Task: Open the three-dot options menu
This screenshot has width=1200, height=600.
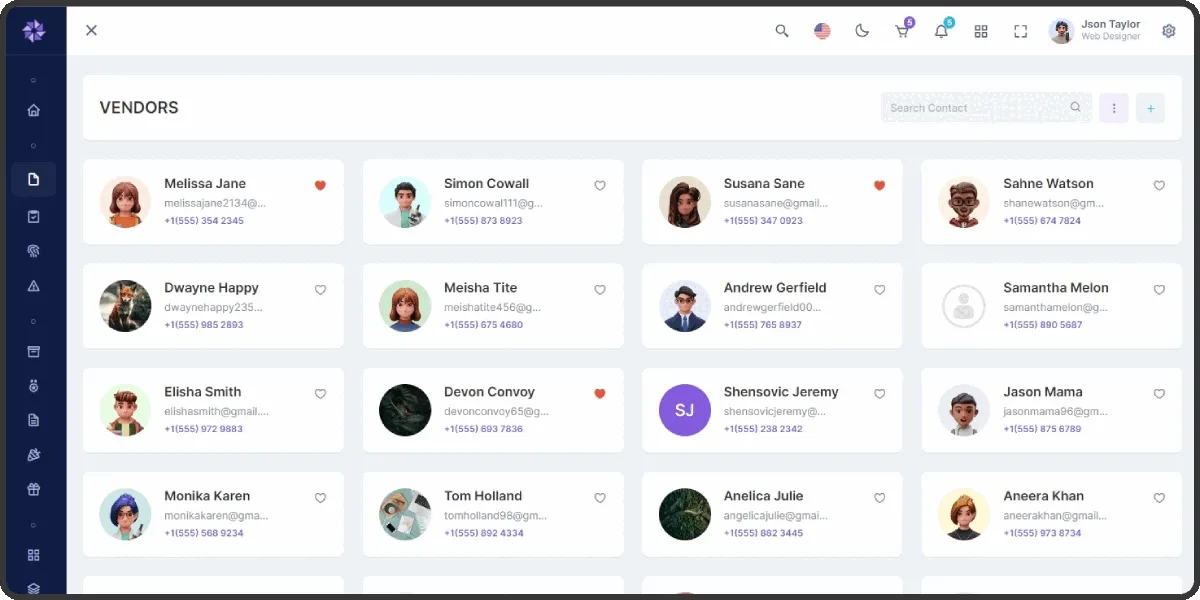Action: tap(1114, 108)
